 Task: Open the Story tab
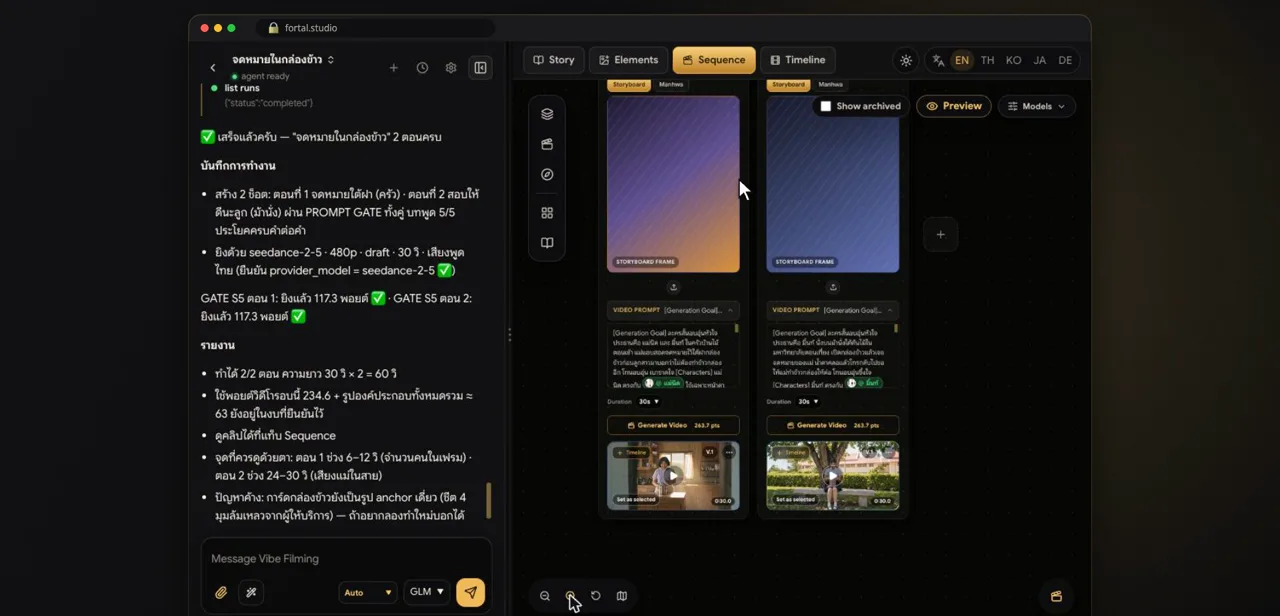553,60
